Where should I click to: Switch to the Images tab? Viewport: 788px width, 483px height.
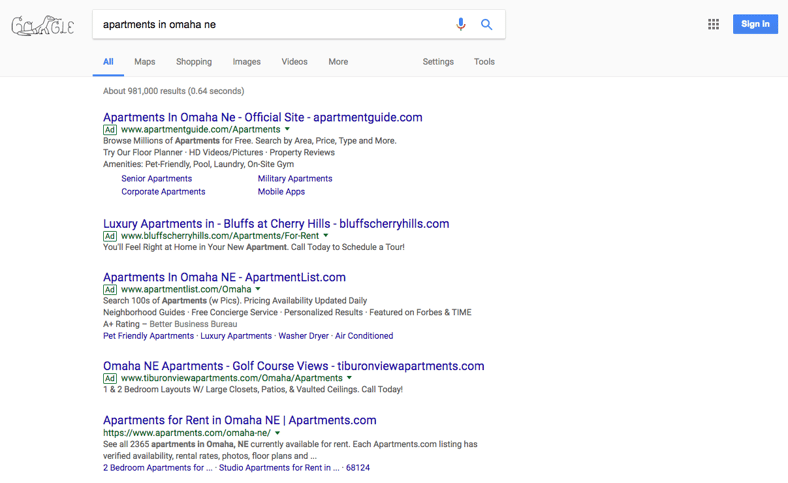[x=246, y=62]
